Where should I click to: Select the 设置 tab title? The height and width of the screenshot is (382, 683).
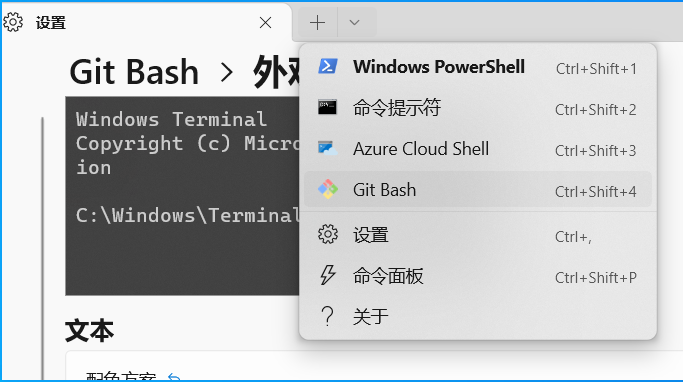point(51,23)
